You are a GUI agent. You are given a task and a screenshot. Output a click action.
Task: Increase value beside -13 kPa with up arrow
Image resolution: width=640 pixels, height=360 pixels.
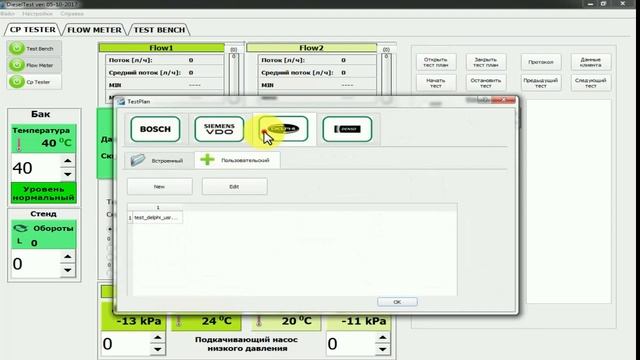(x=158, y=338)
